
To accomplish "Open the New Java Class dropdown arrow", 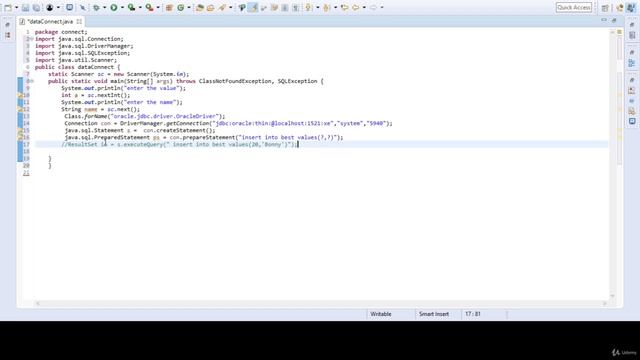I will [189, 8].
